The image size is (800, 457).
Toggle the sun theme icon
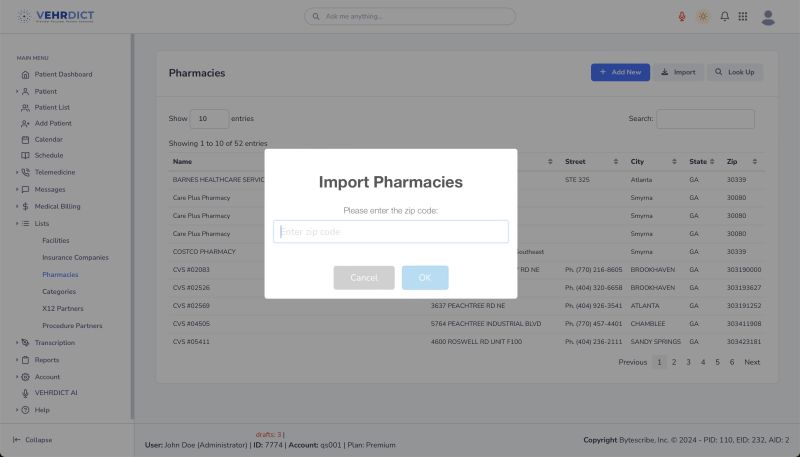click(x=703, y=16)
